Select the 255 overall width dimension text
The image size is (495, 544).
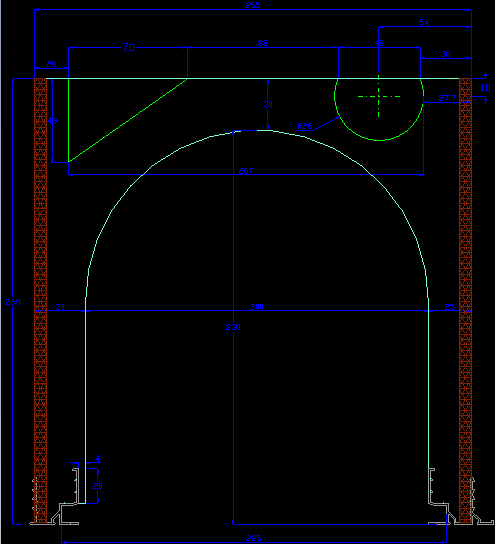point(253,5)
